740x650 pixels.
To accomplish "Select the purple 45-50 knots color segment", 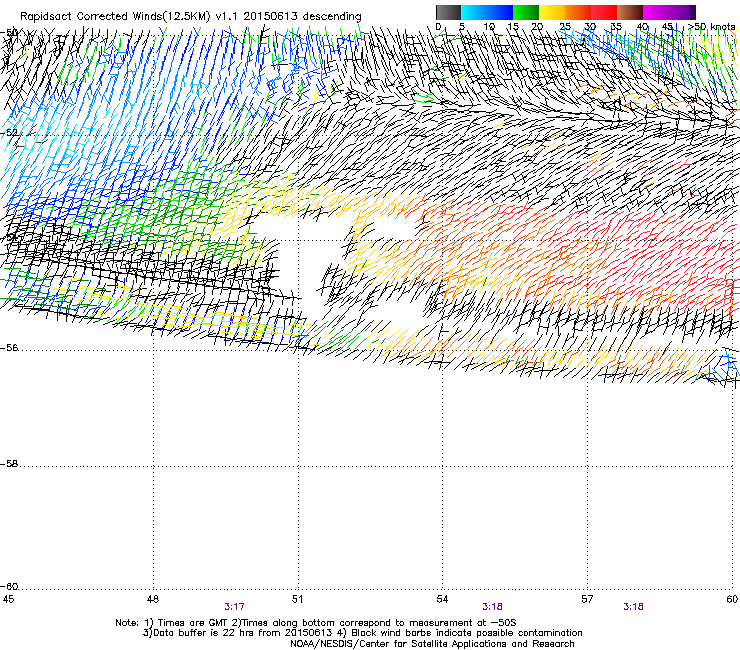I will tap(682, 12).
